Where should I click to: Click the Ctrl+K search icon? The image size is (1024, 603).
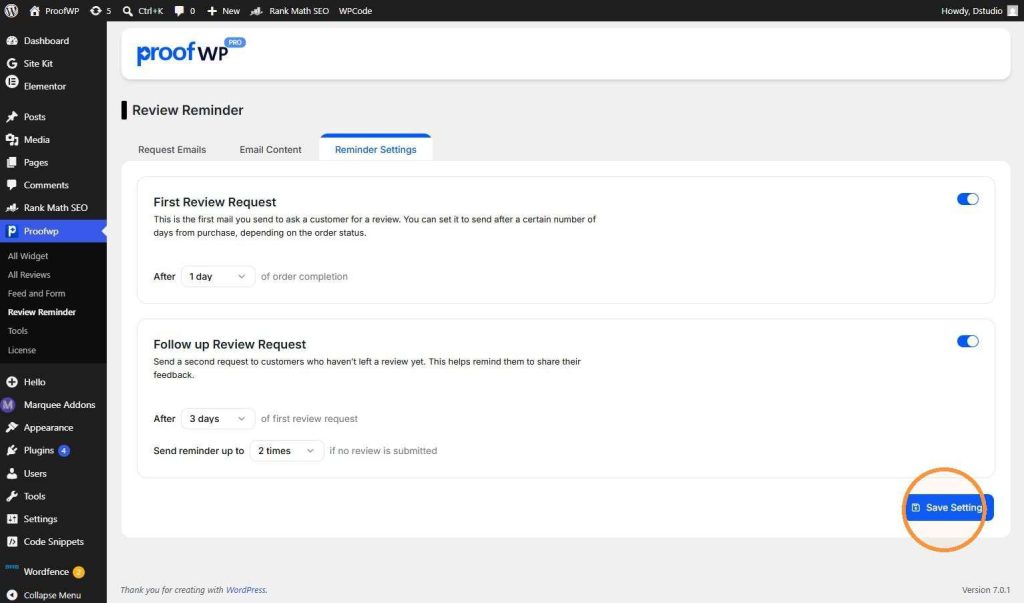click(x=128, y=11)
